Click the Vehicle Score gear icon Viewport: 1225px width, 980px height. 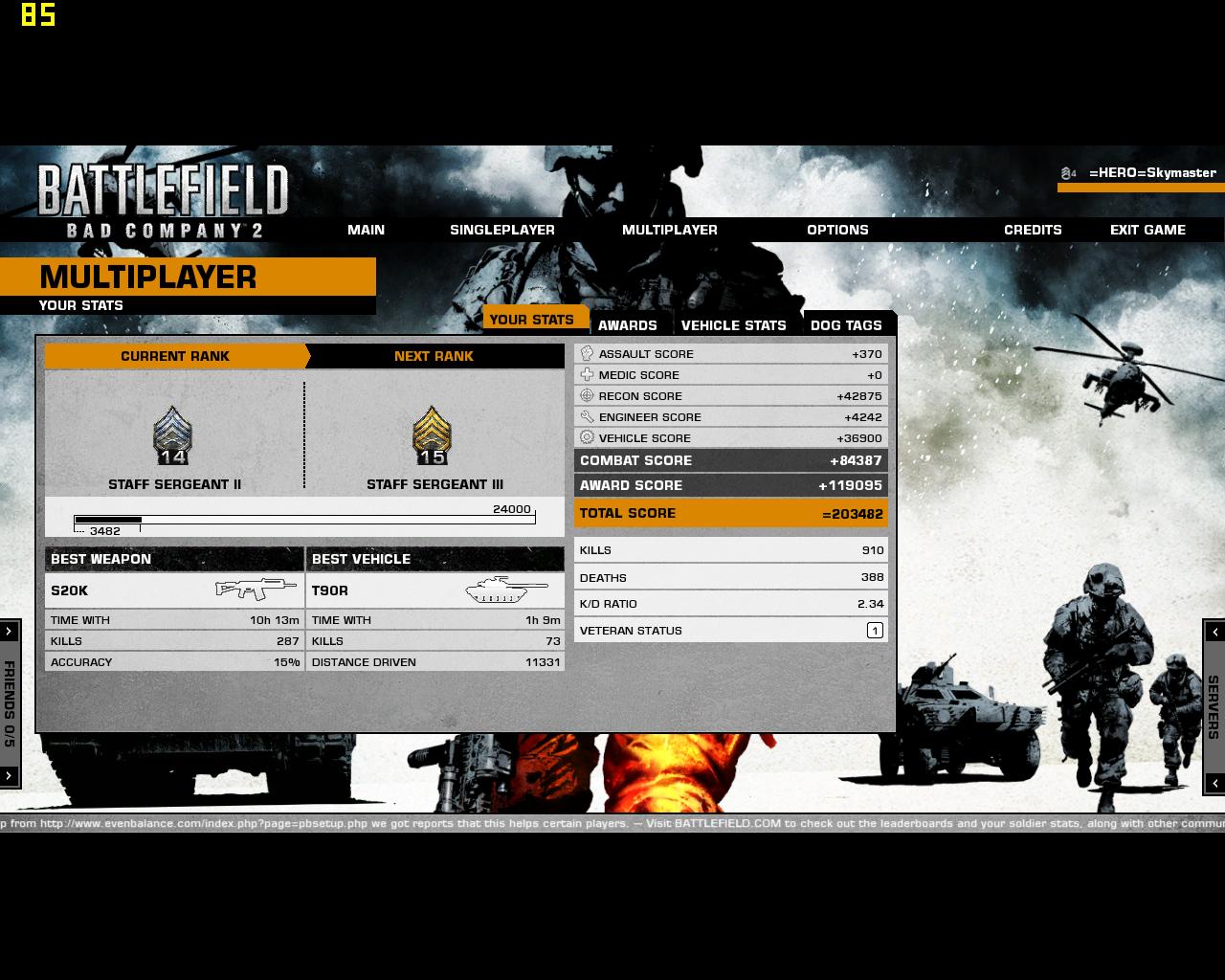(587, 437)
